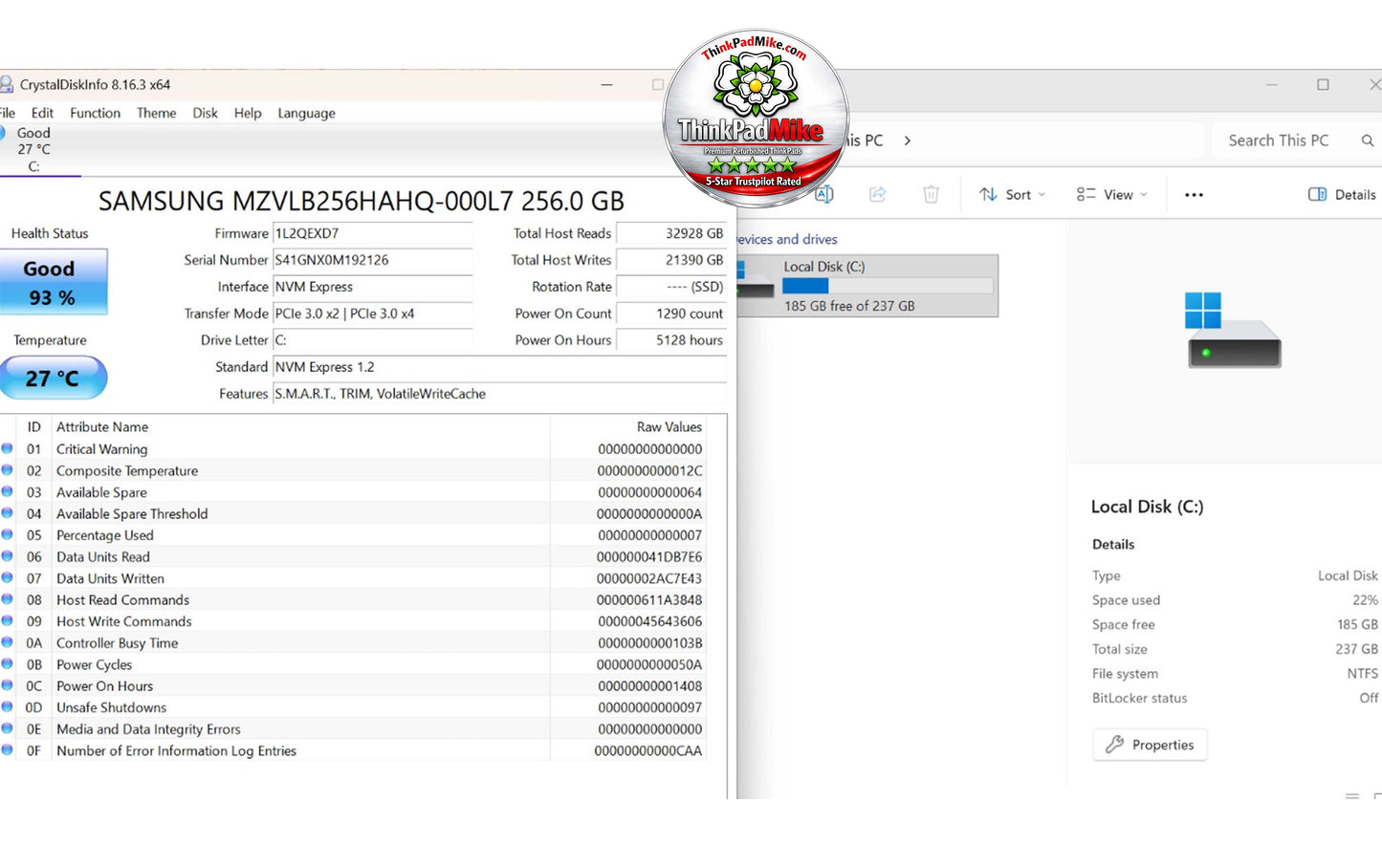Click the status orb for Unsafe Shutdowns

pyautogui.click(x=8, y=706)
